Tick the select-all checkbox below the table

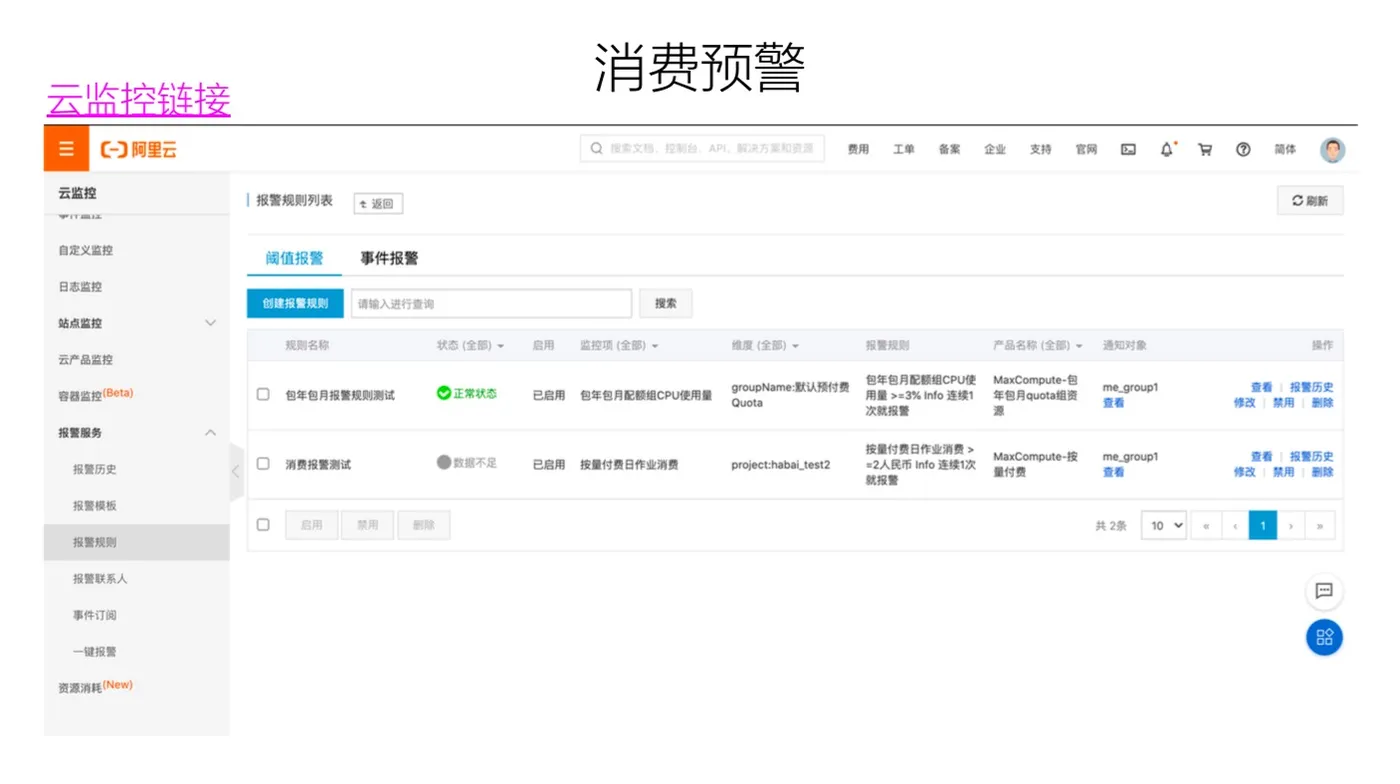point(263,524)
